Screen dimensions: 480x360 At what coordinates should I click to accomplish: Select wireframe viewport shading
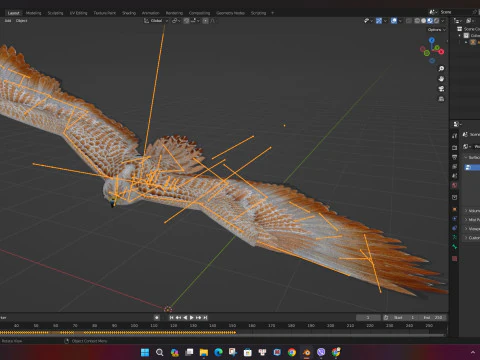(x=417, y=21)
